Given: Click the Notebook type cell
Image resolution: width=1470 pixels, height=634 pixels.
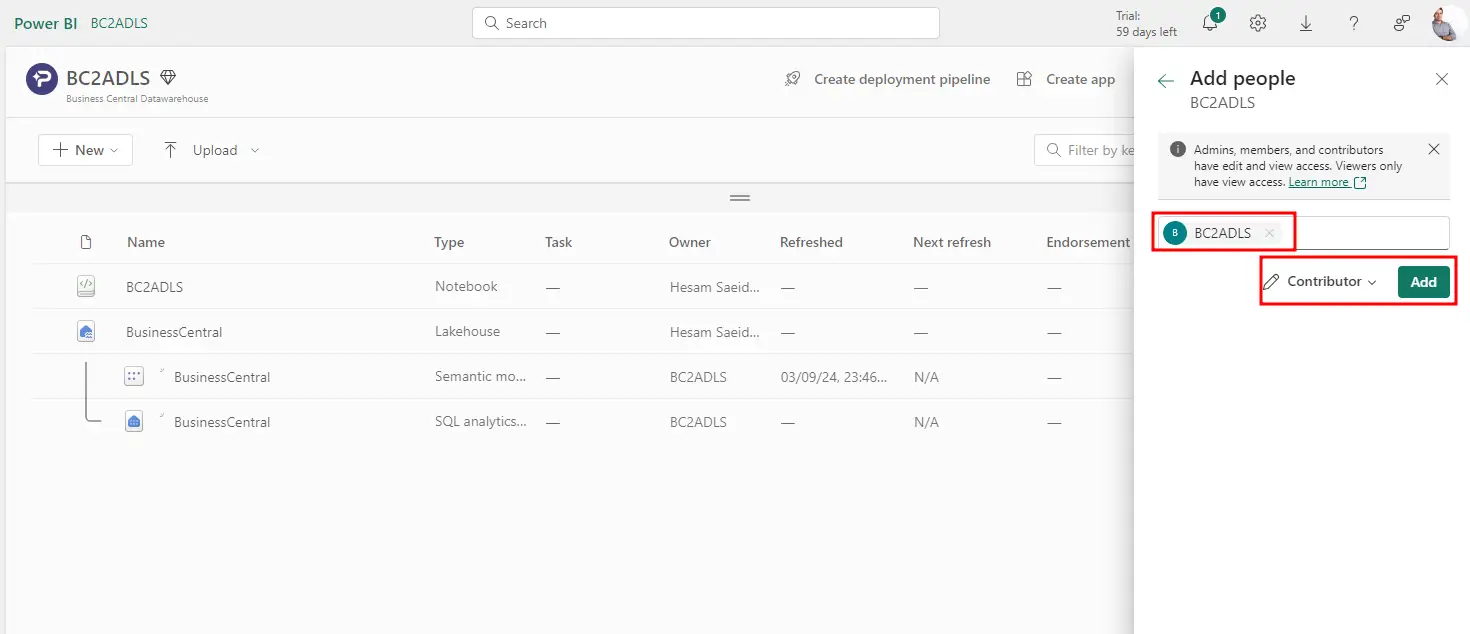Looking at the screenshot, I should coord(466,286).
